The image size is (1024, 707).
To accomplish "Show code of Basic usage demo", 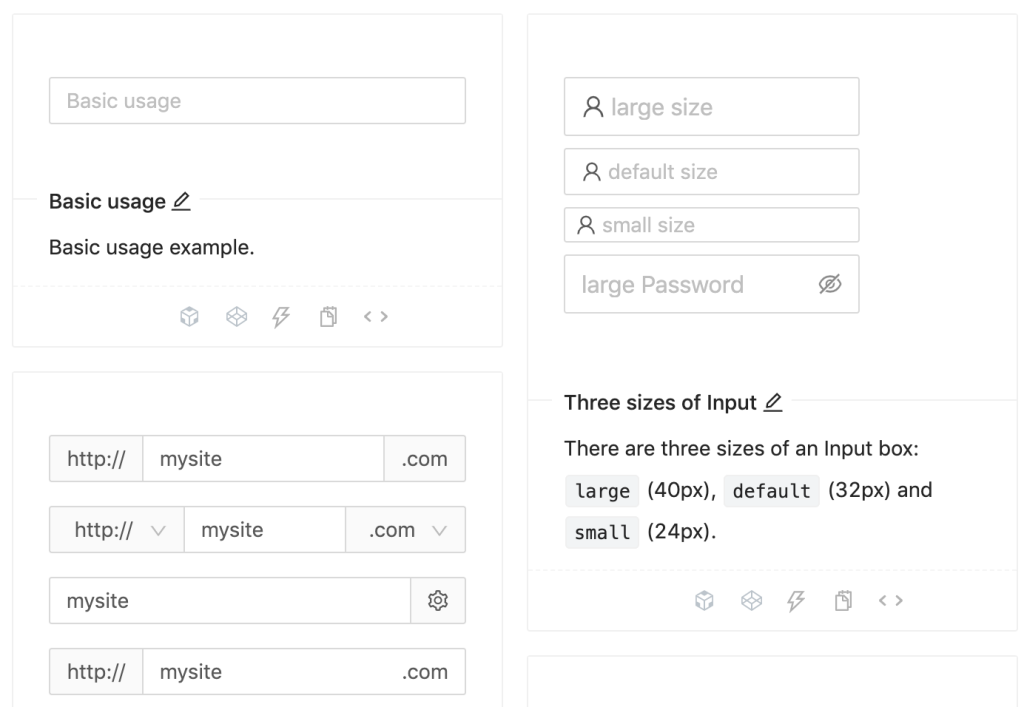I will coord(376,317).
